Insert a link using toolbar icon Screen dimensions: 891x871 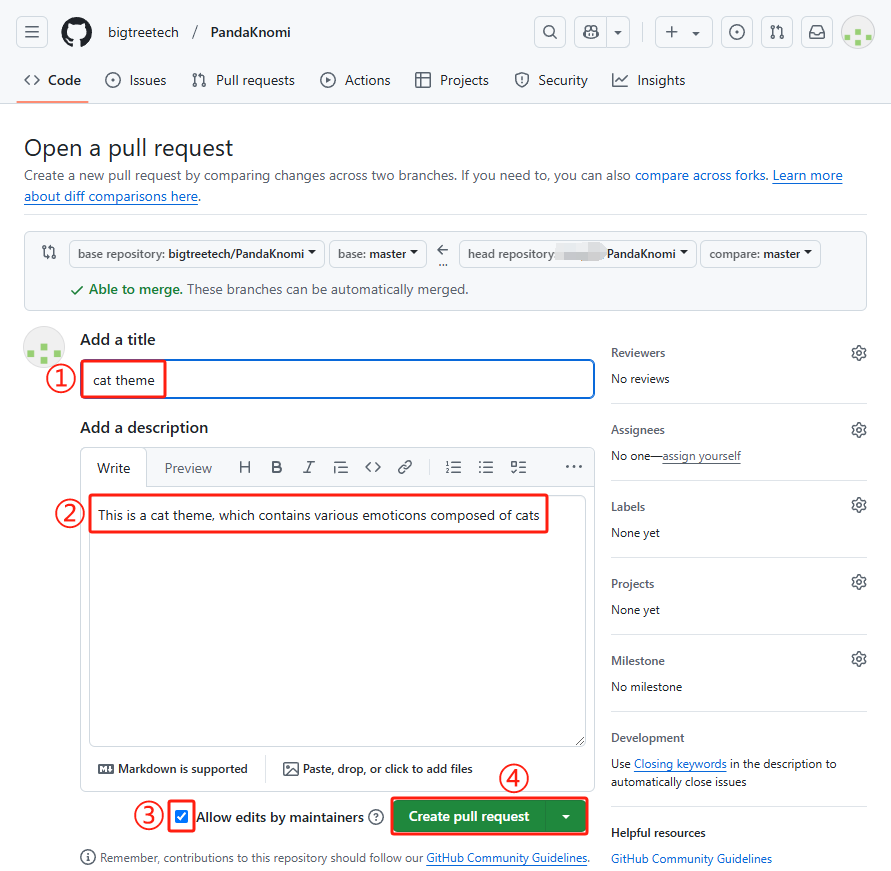point(405,467)
